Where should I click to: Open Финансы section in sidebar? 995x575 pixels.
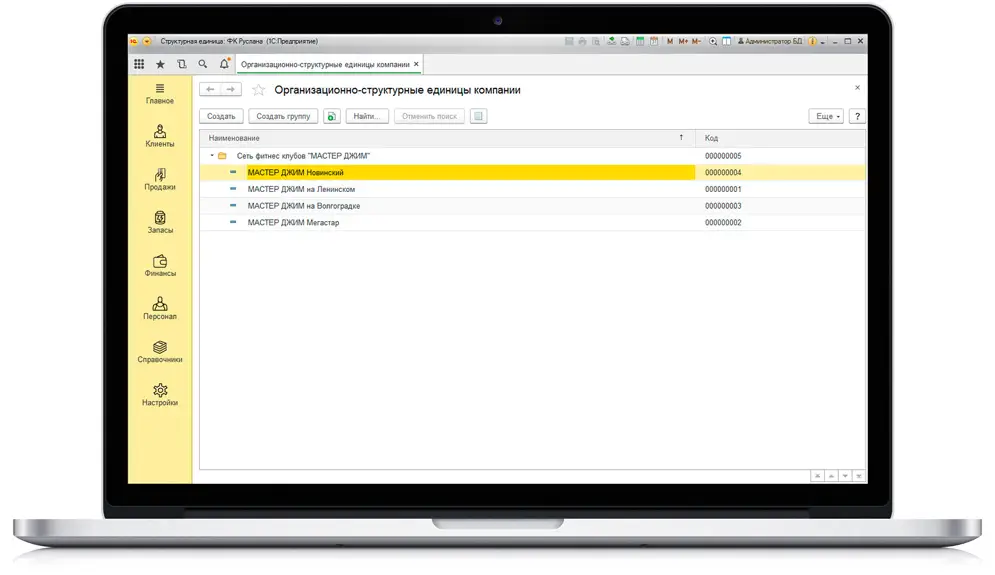click(160, 266)
